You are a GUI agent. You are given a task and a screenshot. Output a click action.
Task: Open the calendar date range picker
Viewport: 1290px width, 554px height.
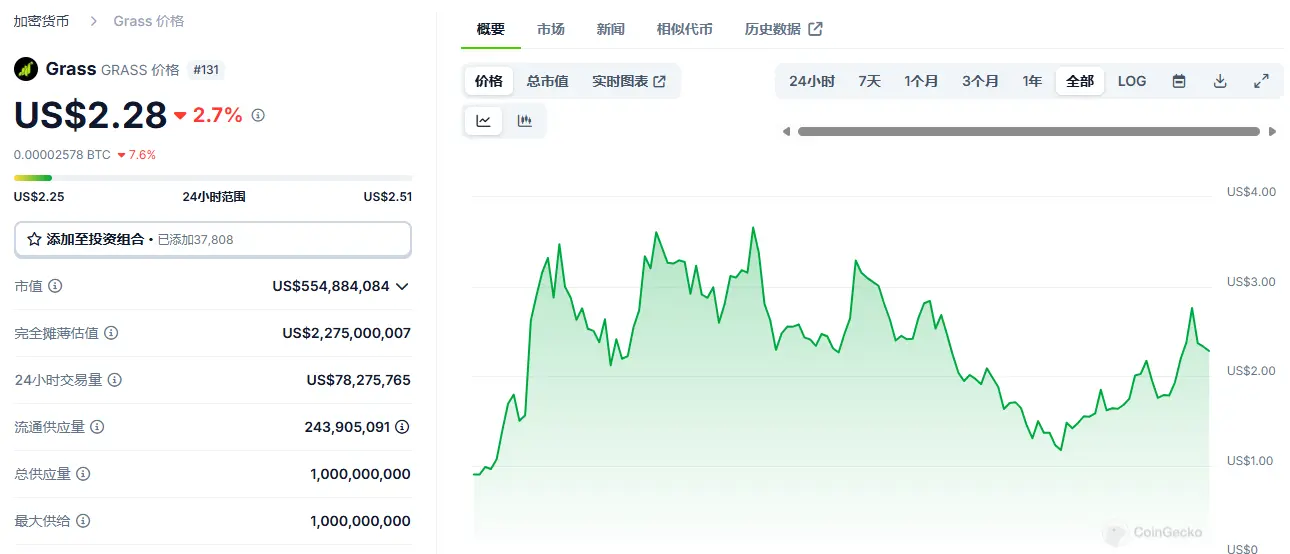click(x=1179, y=81)
